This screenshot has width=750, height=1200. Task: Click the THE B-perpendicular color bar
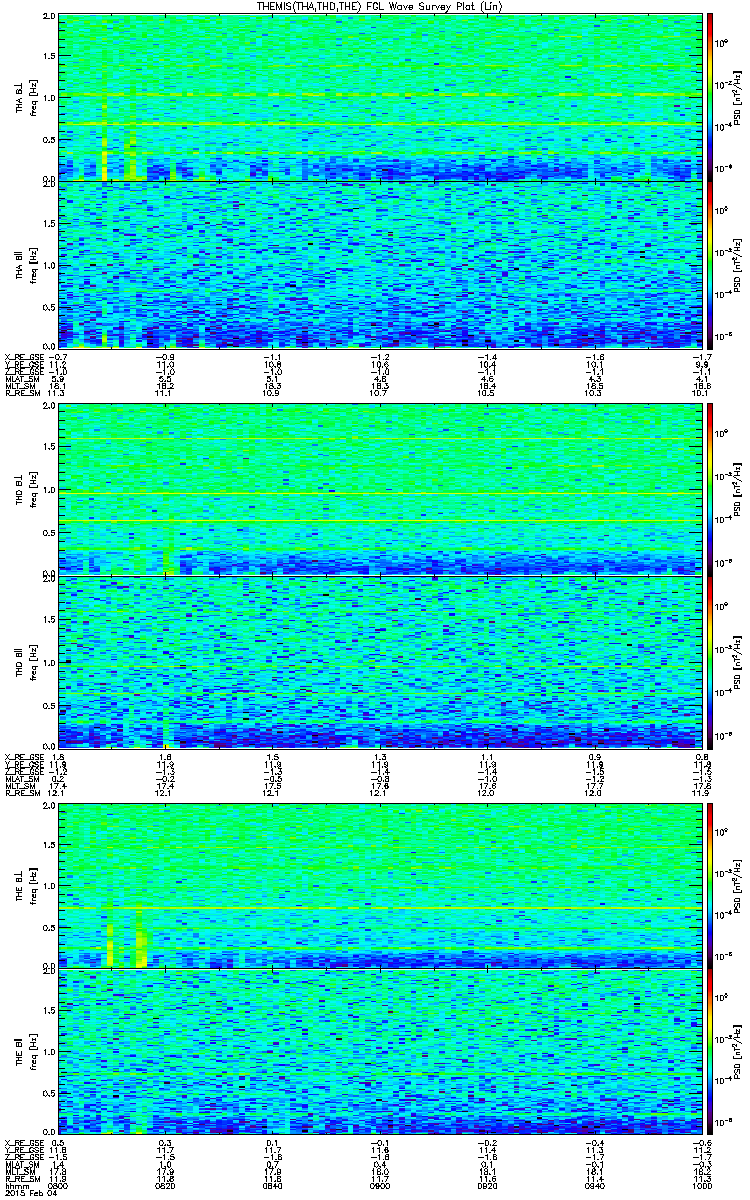click(710, 884)
